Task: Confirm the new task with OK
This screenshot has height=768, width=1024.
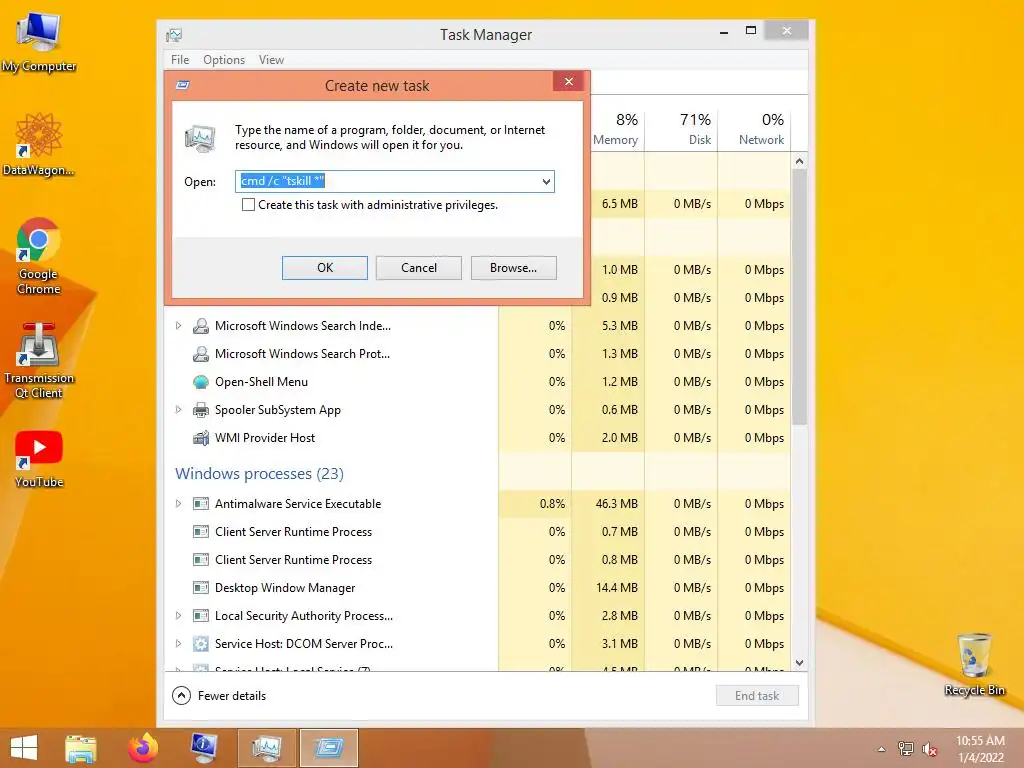Action: [x=325, y=268]
